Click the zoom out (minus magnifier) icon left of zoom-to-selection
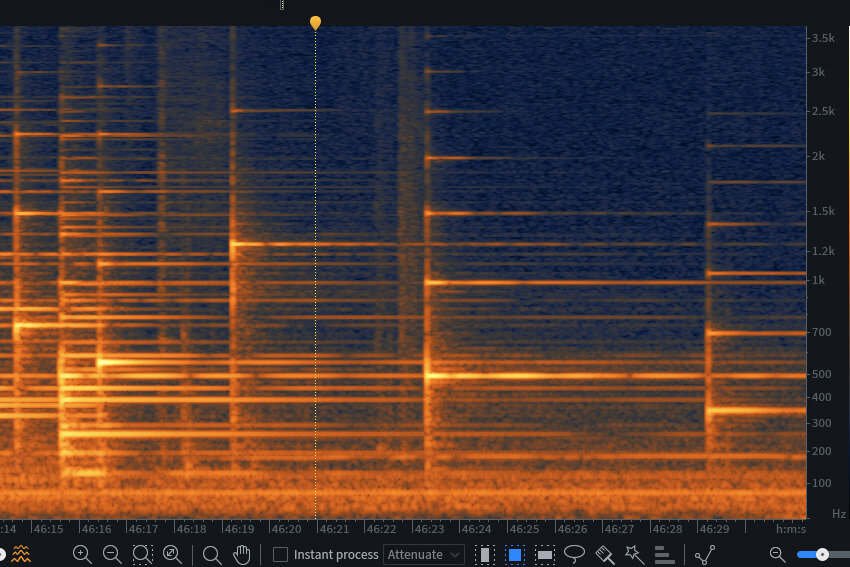Image resolution: width=850 pixels, height=567 pixels. pyautogui.click(x=112, y=554)
